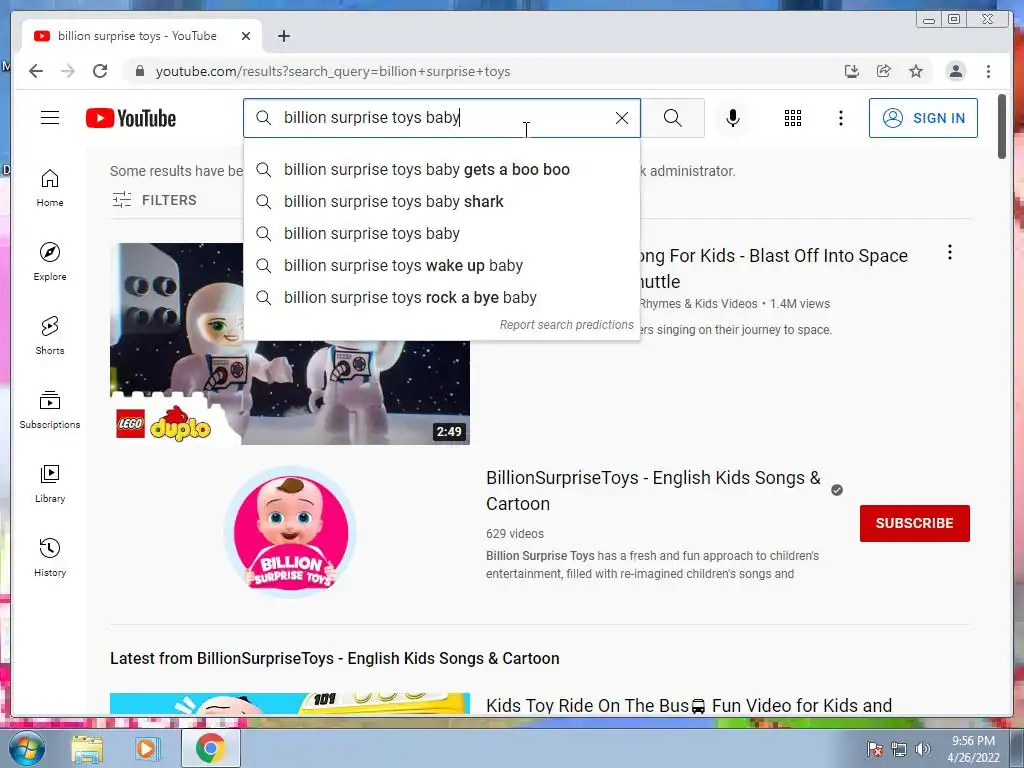The image size is (1024, 768).
Task: Click the page vertical scrollbar thumb
Action: tap(1002, 126)
